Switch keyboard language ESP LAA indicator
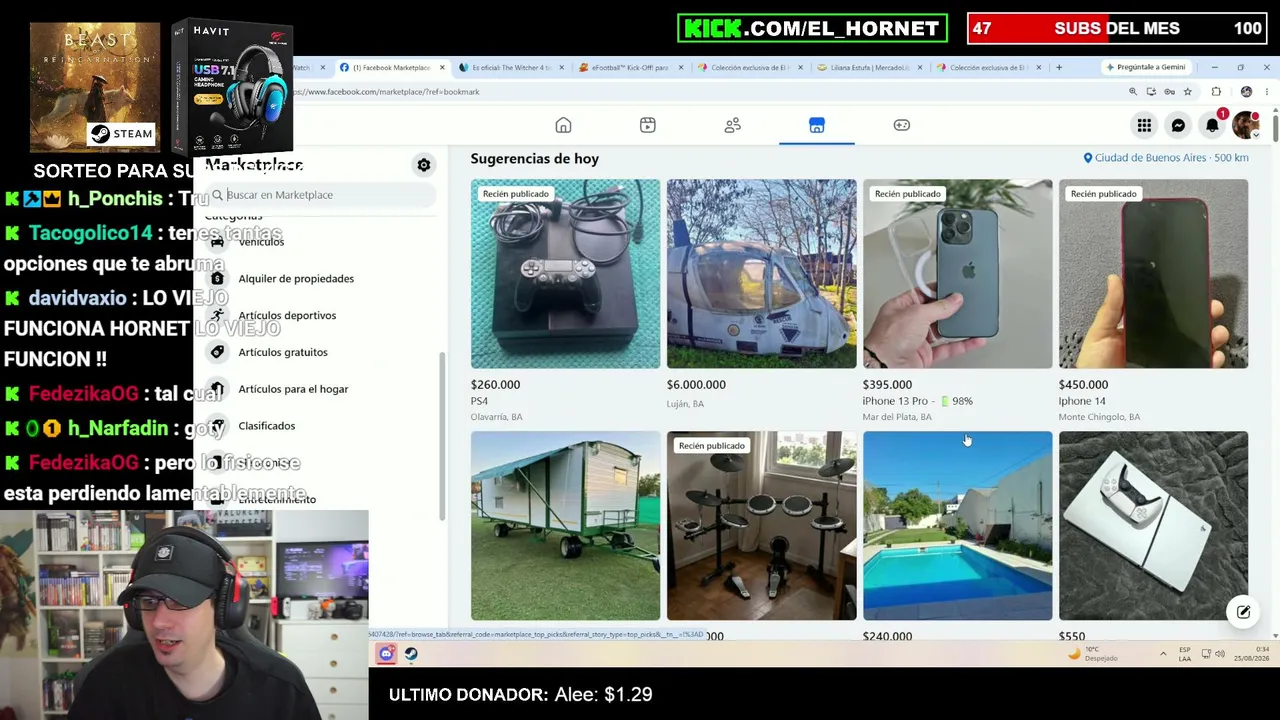Image resolution: width=1280 pixels, height=720 pixels. coord(1185,654)
